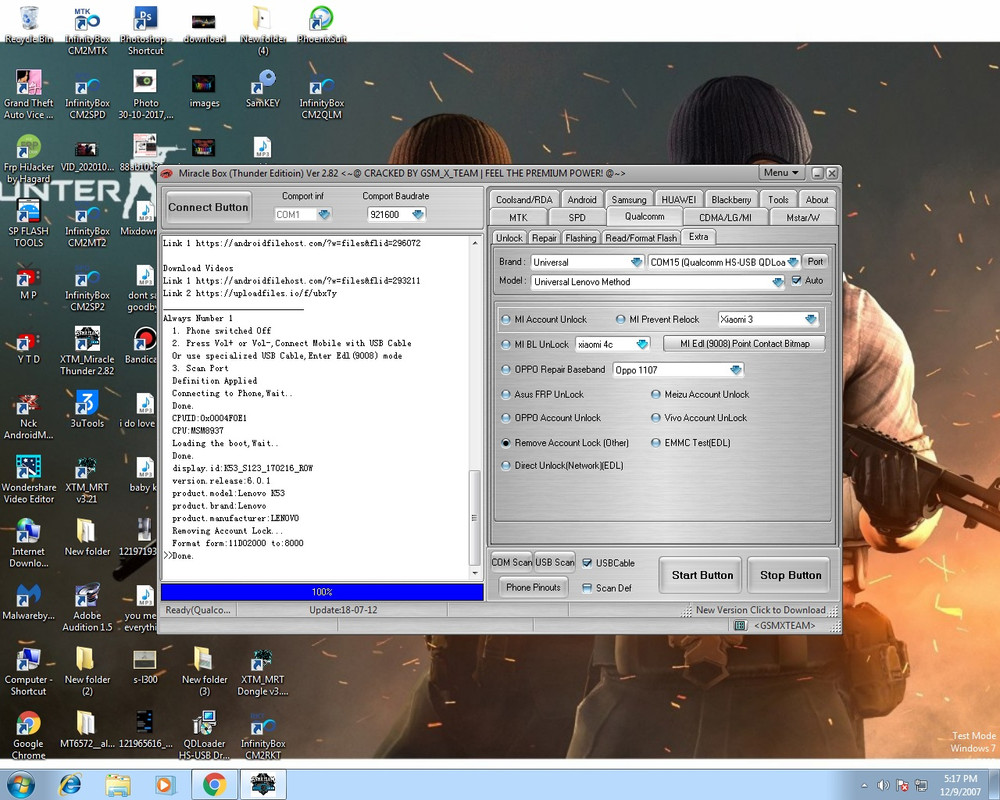
Task: Open Internet Explorer from taskbar
Action: pyautogui.click(x=70, y=784)
